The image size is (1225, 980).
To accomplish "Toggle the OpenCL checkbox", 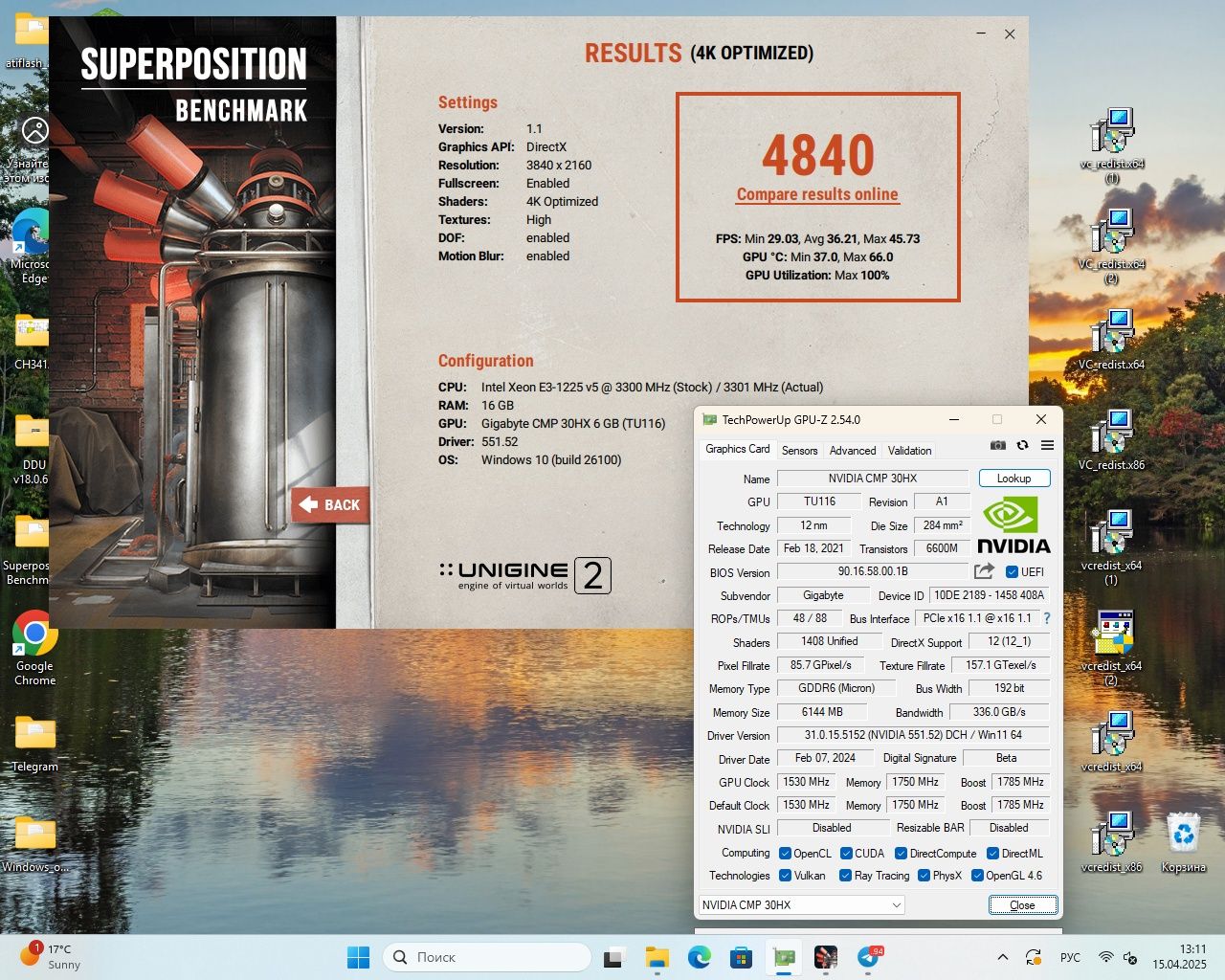I will click(x=785, y=854).
